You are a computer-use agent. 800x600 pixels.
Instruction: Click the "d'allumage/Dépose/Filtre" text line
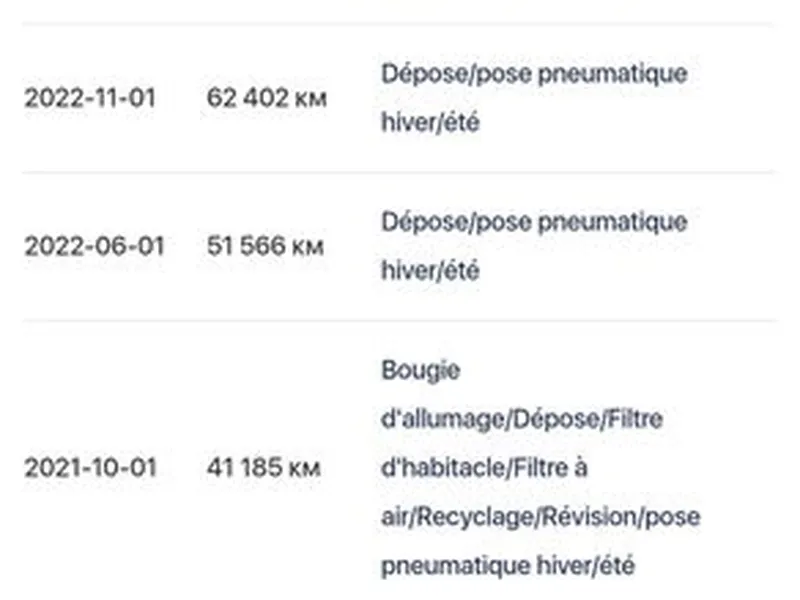point(521,419)
